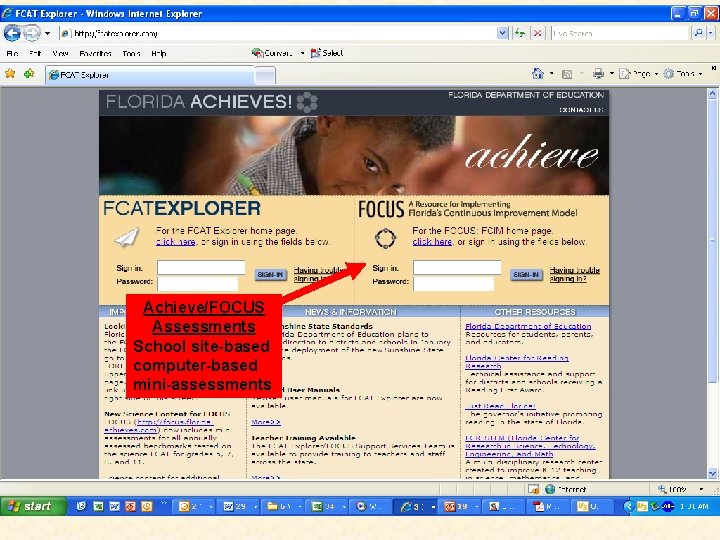Expand the address bar URL history dropdown

coord(502,33)
